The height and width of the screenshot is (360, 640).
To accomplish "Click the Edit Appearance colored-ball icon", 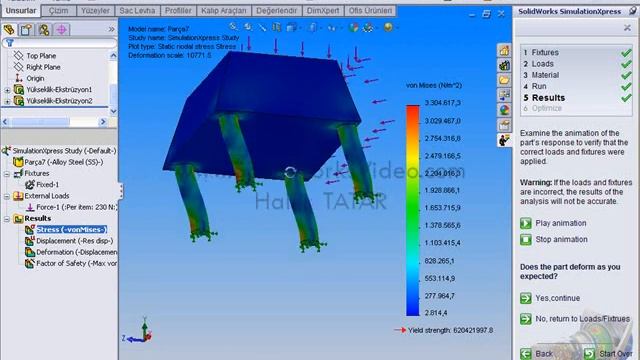I will (354, 27).
